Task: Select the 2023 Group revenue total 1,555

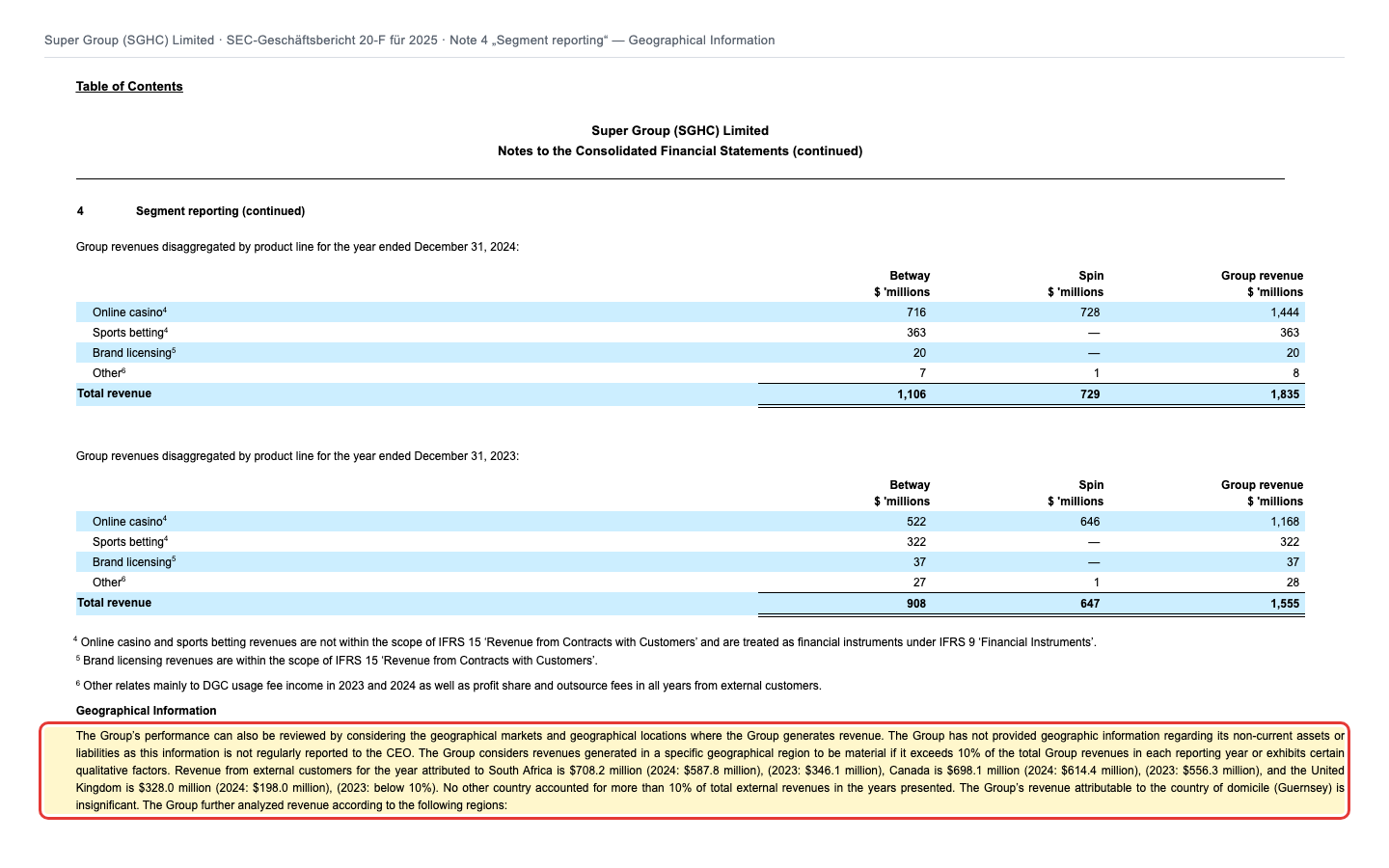Action: tap(1285, 604)
